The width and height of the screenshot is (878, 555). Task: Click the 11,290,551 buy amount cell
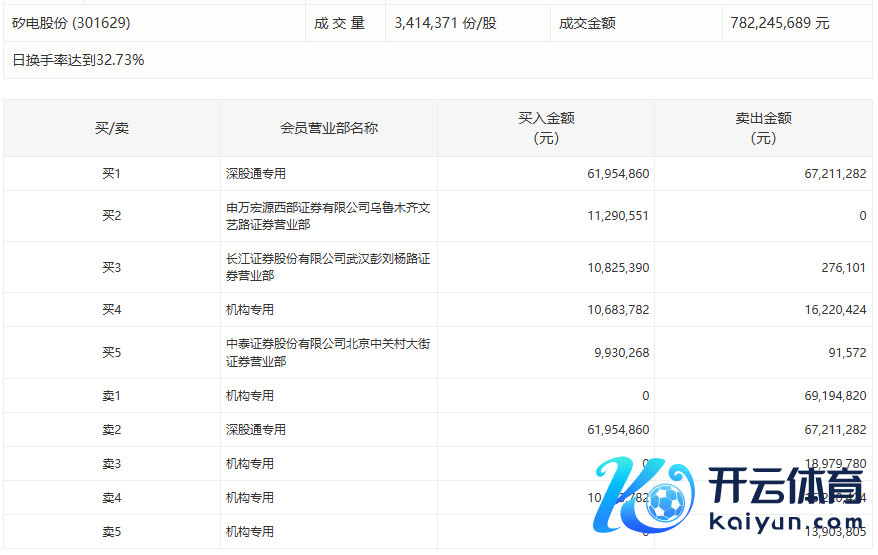click(618, 216)
